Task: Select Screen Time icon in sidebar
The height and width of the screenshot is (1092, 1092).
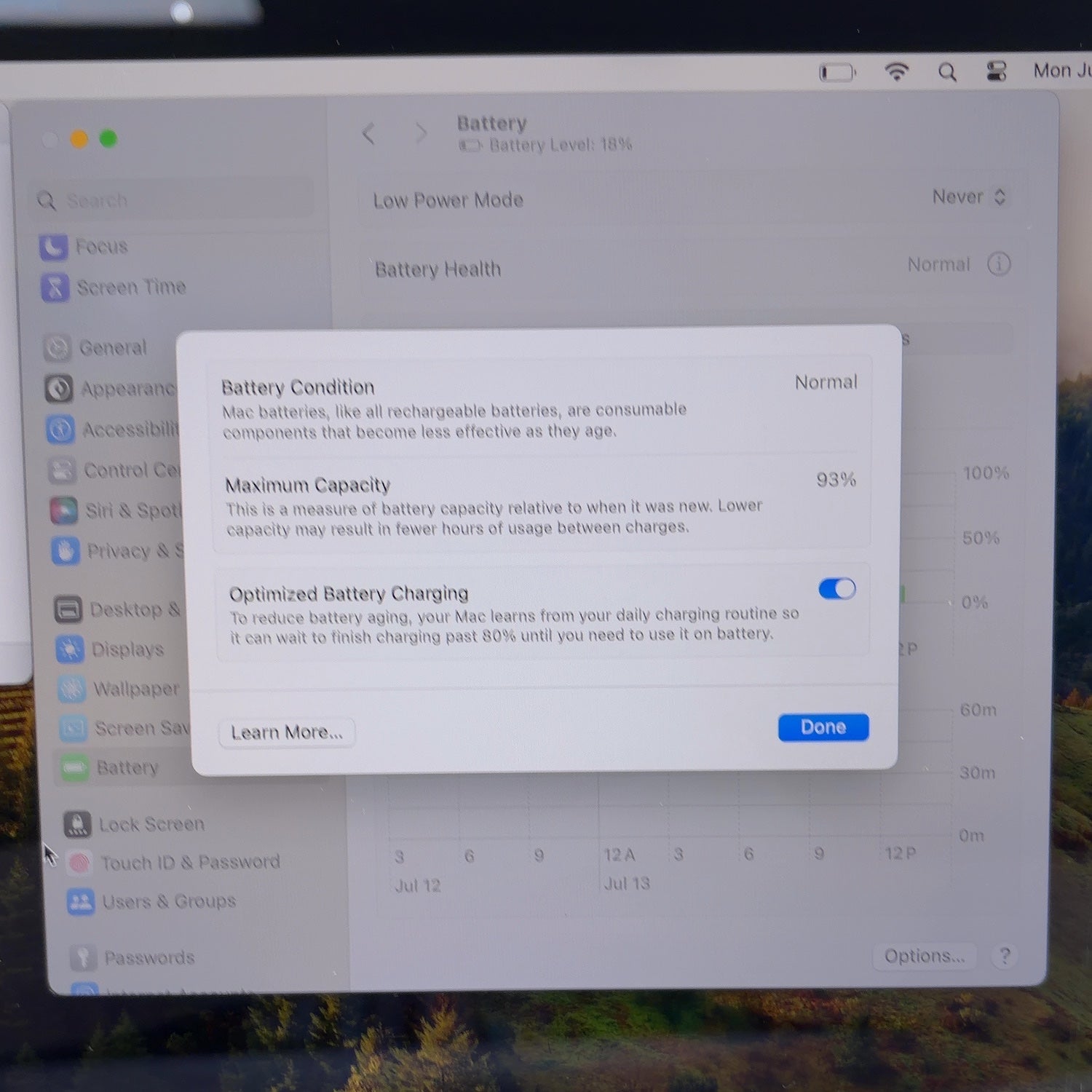Action: pyautogui.click(x=55, y=288)
